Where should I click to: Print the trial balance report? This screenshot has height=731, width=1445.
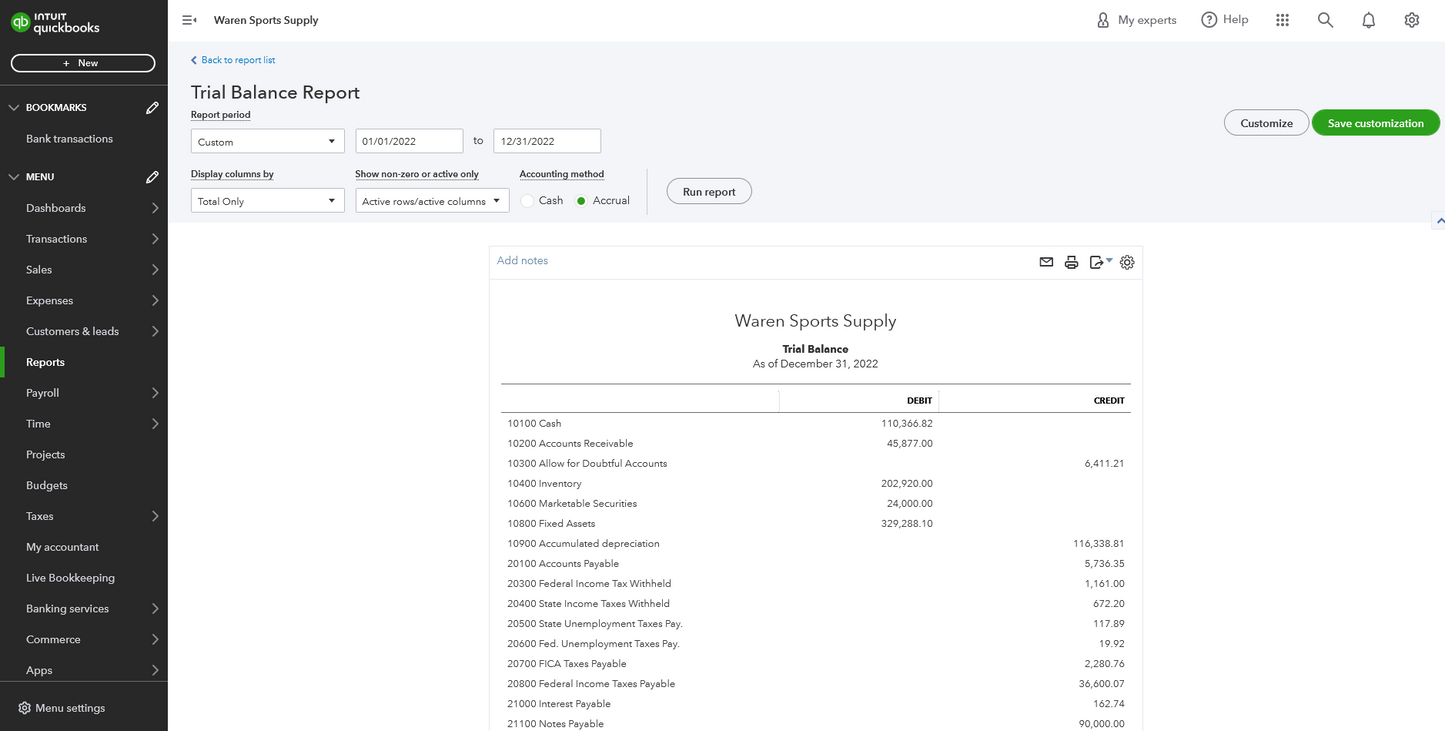1071,262
